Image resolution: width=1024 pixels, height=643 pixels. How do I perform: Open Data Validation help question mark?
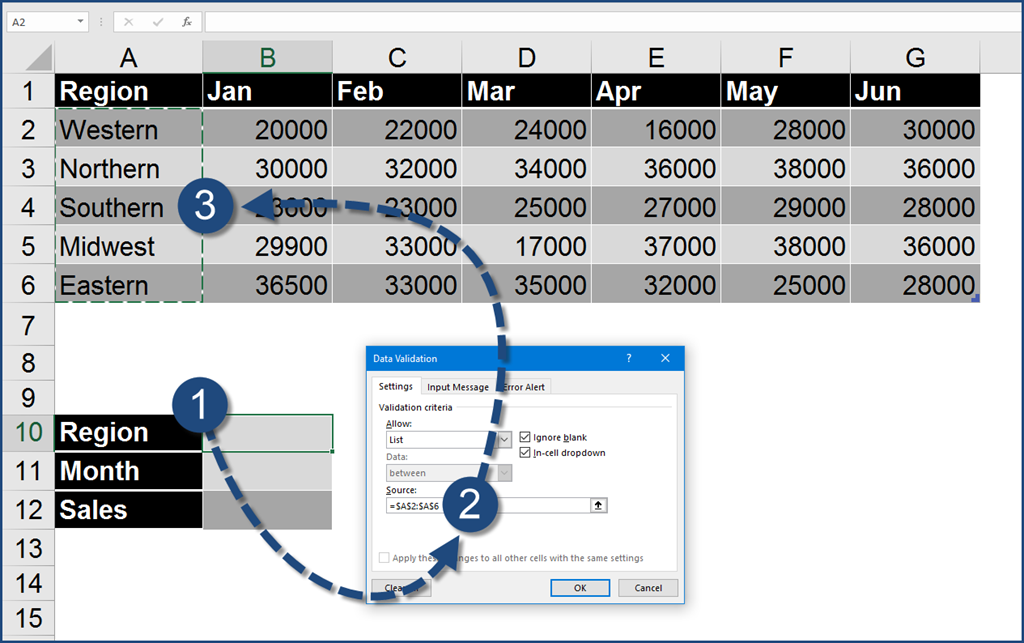[x=629, y=358]
